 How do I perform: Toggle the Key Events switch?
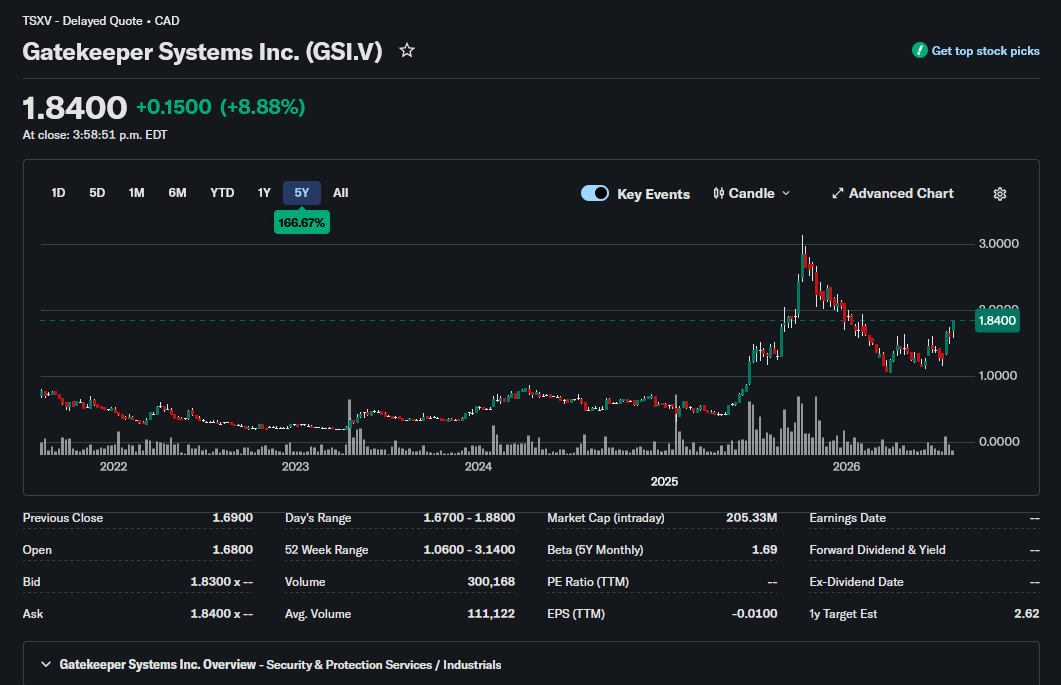595,194
